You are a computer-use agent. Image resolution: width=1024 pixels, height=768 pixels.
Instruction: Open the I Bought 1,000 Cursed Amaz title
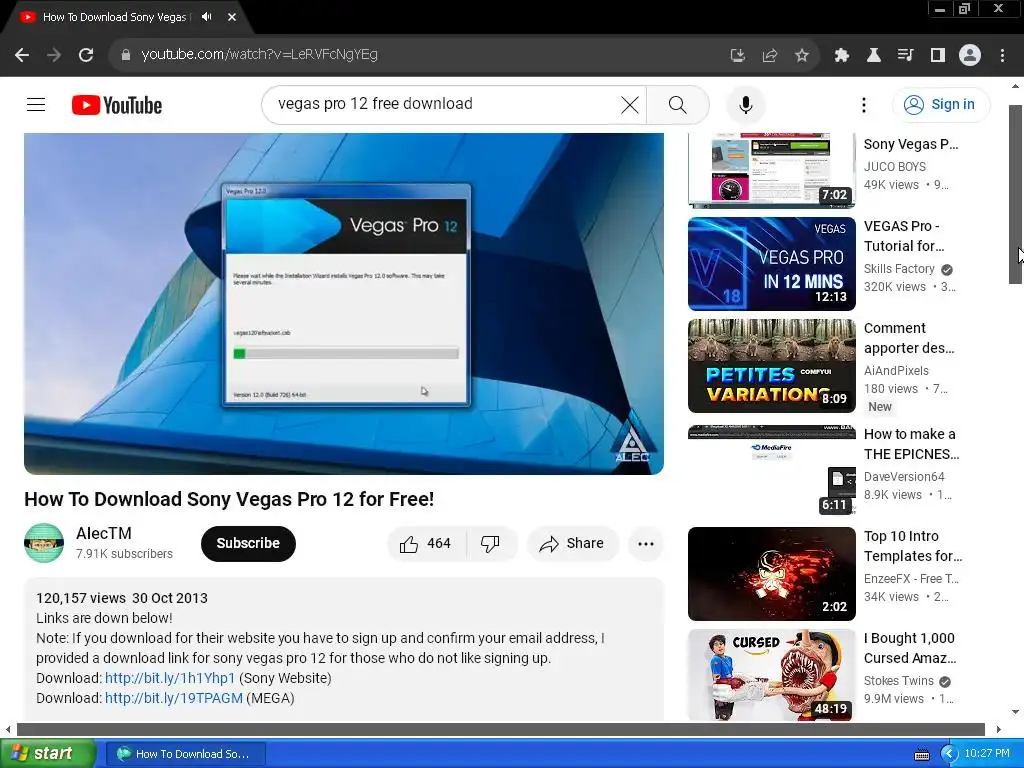tap(910, 648)
